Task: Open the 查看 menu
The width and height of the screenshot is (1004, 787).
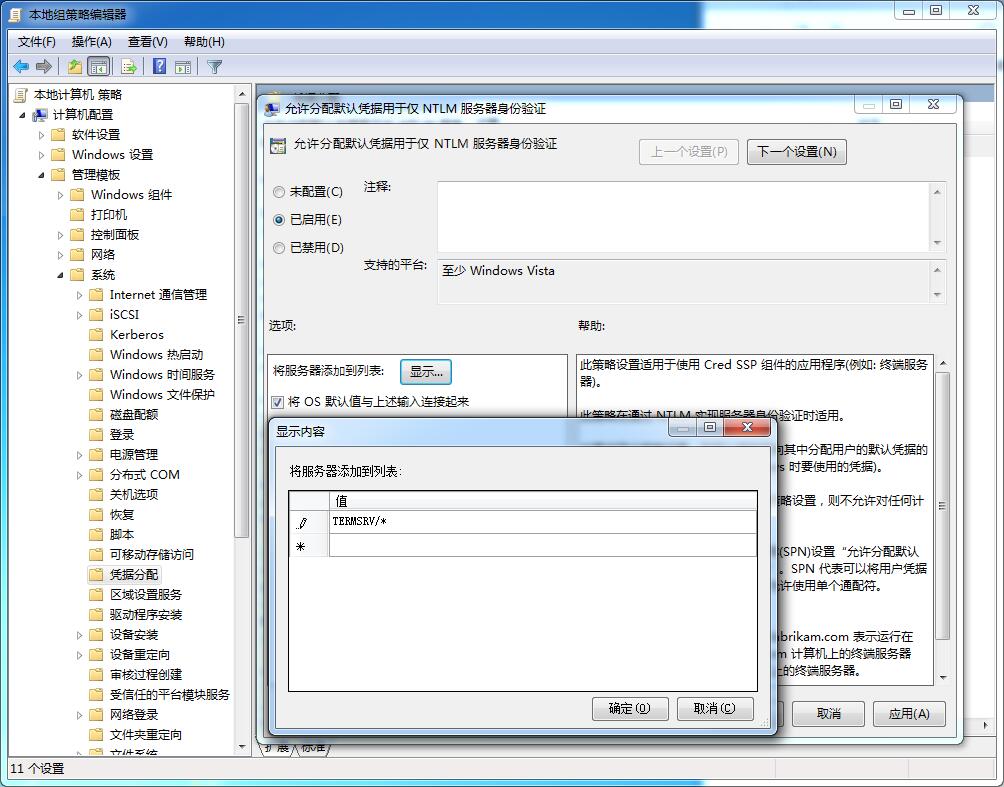Action: point(146,41)
